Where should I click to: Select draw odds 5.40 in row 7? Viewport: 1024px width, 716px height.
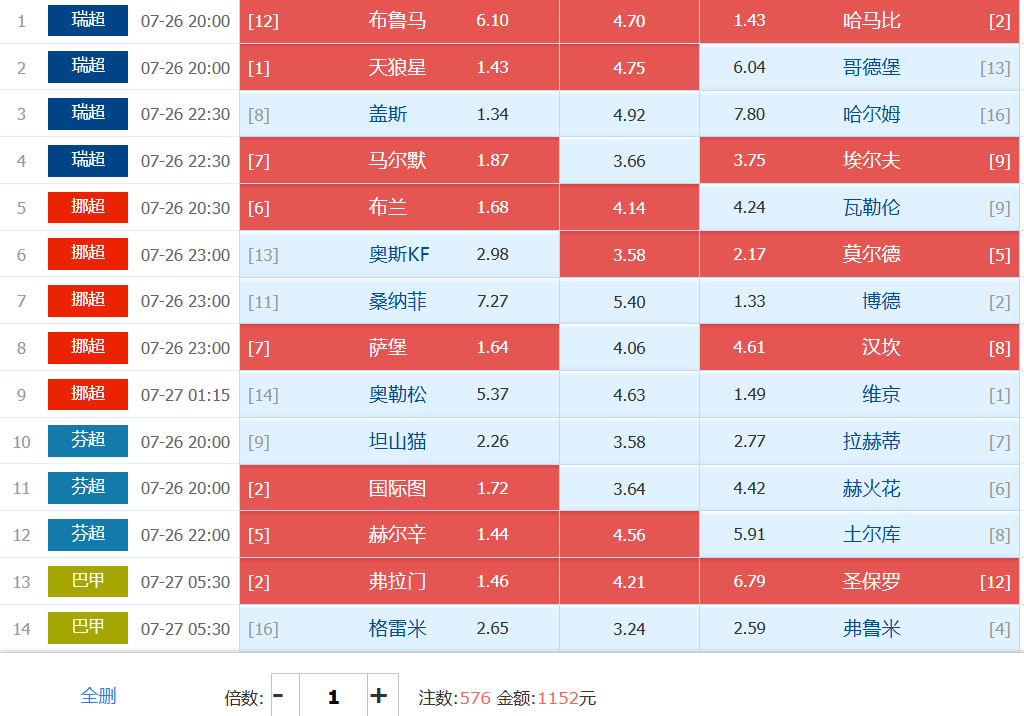[x=629, y=301]
